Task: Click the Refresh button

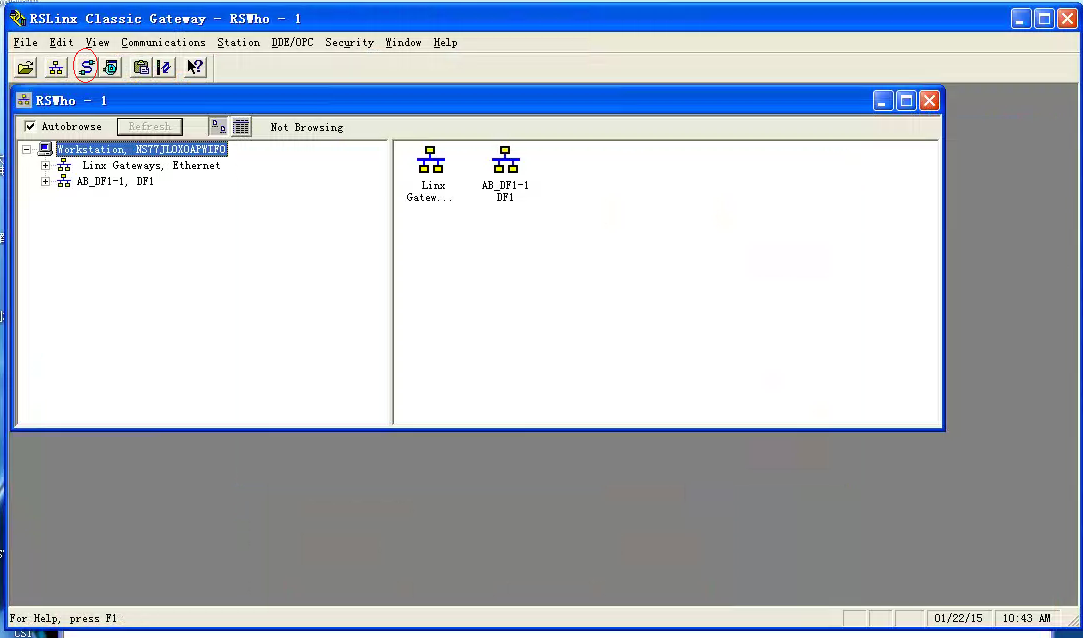Action: [150, 127]
